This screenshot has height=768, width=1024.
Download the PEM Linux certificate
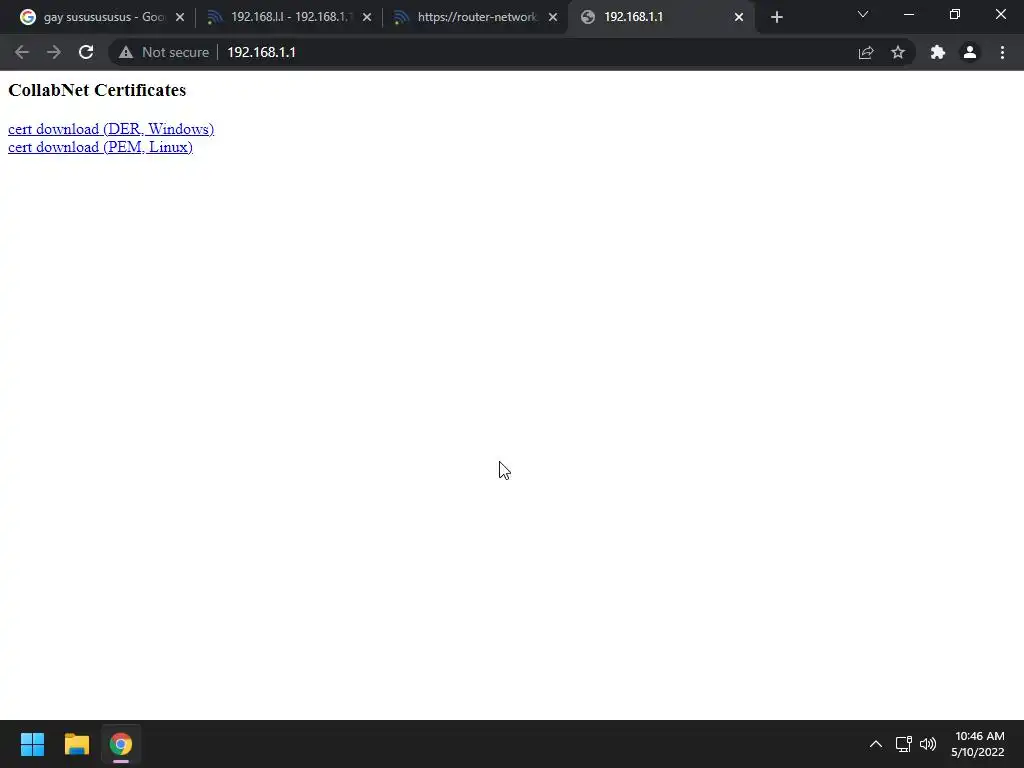click(x=101, y=147)
